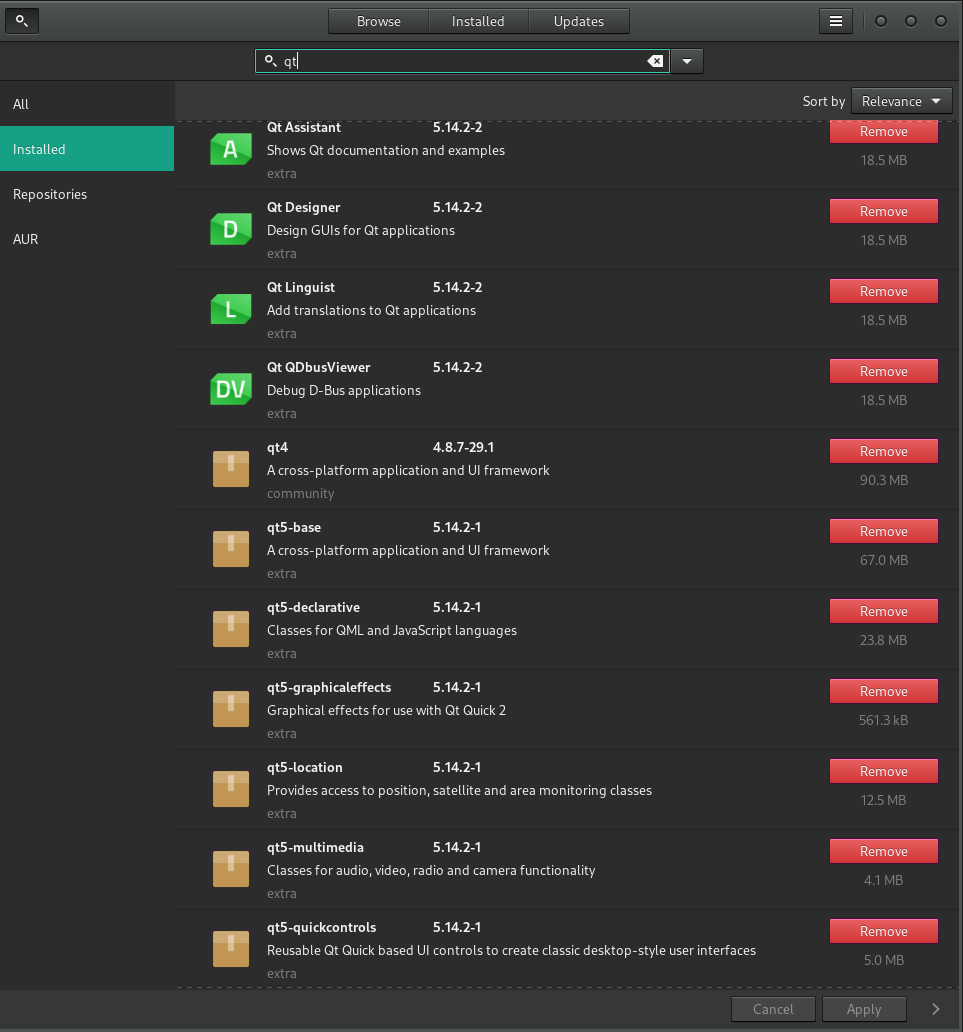Click the Qt Designer app icon

click(230, 229)
